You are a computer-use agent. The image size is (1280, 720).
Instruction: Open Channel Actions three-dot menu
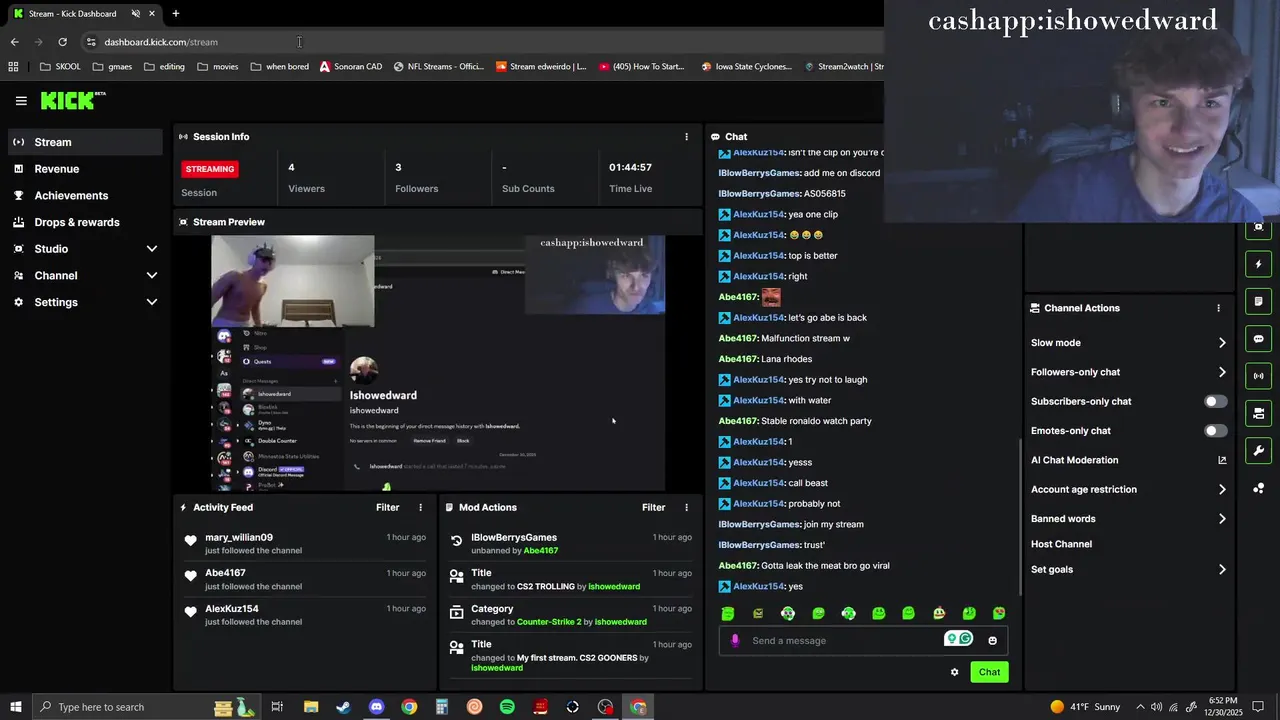click(1218, 308)
